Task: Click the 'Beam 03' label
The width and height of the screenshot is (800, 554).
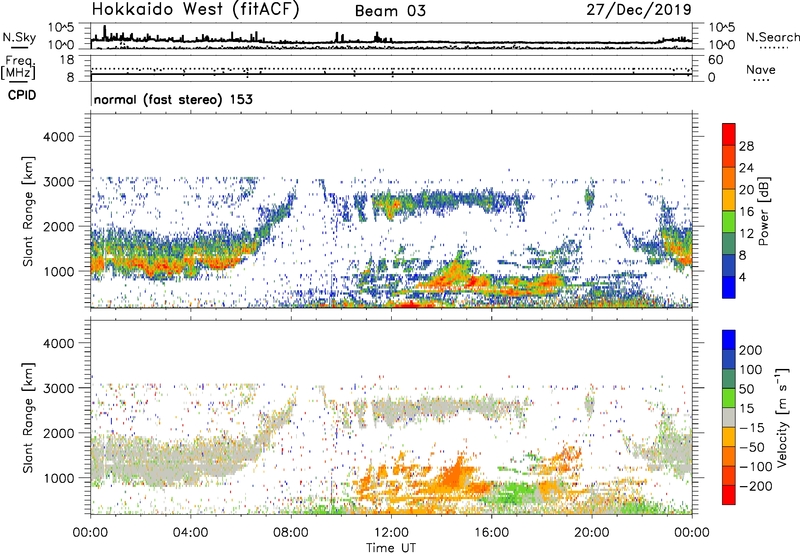Action: 390,11
